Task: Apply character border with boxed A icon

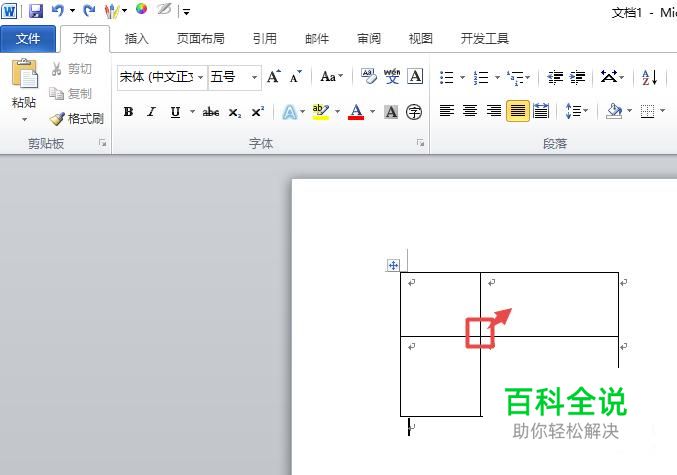Action: pos(415,76)
